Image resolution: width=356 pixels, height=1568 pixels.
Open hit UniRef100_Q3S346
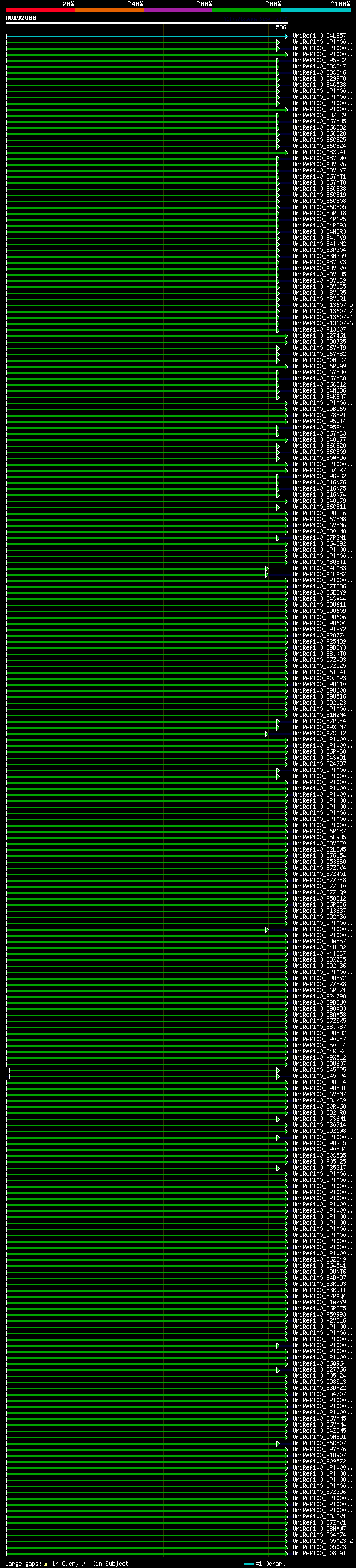pos(319,72)
